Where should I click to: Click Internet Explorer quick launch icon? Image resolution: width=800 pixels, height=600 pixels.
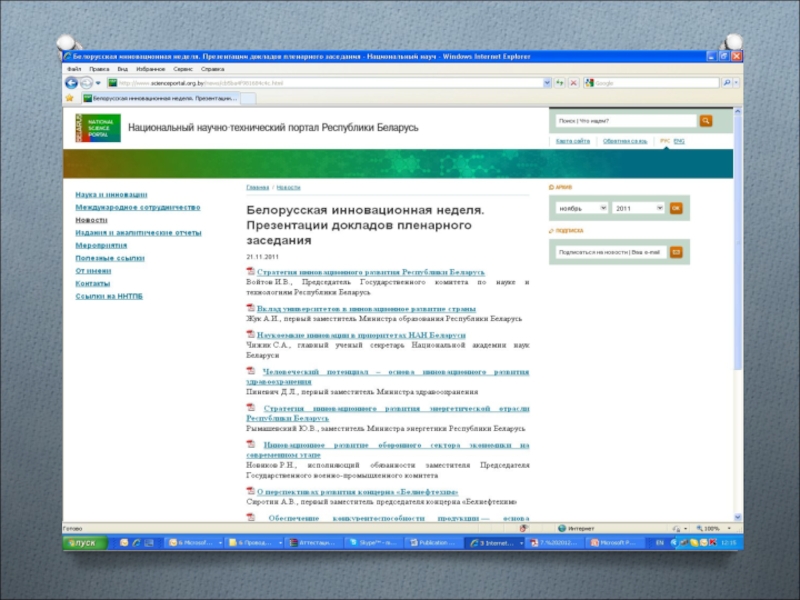pyautogui.click(x=136, y=543)
